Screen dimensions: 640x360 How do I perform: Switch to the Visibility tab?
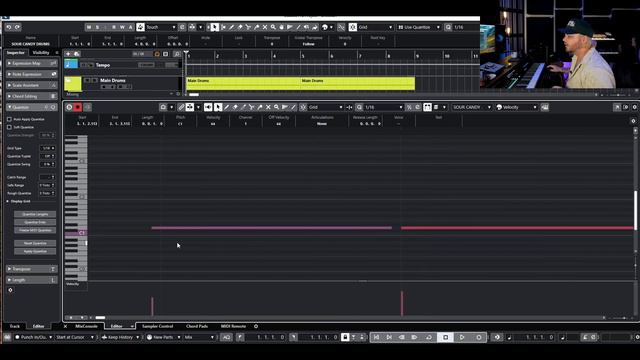point(41,53)
